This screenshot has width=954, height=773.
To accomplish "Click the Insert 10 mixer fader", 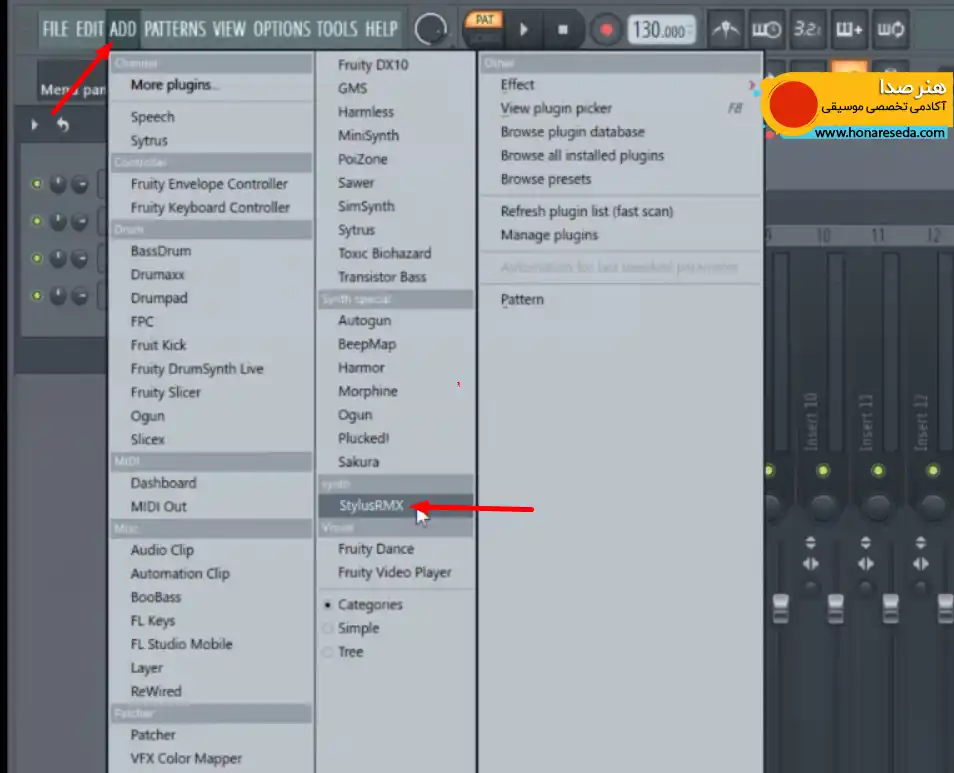I will [x=835, y=608].
